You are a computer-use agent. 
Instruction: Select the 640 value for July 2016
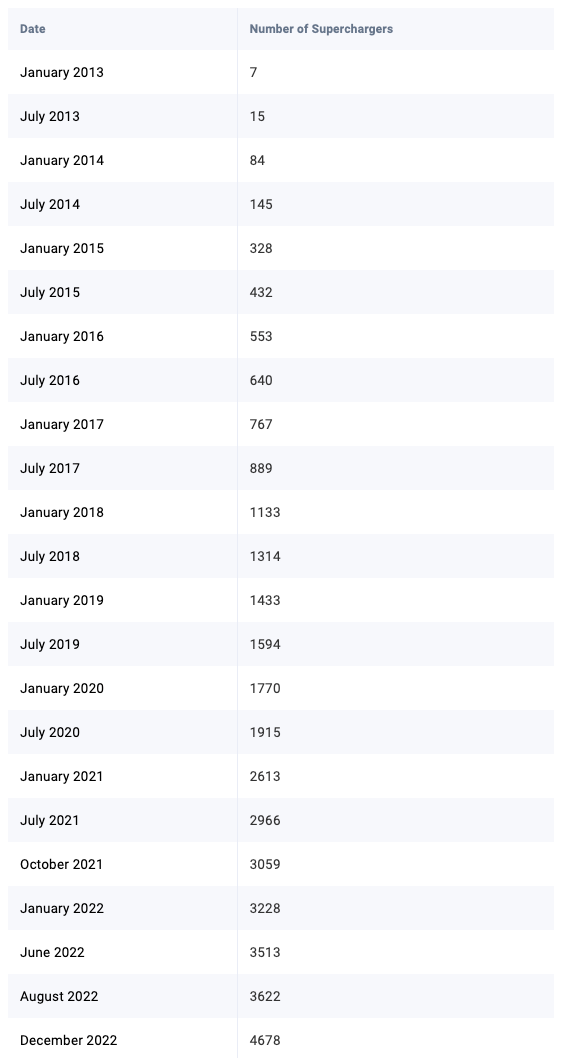point(261,381)
